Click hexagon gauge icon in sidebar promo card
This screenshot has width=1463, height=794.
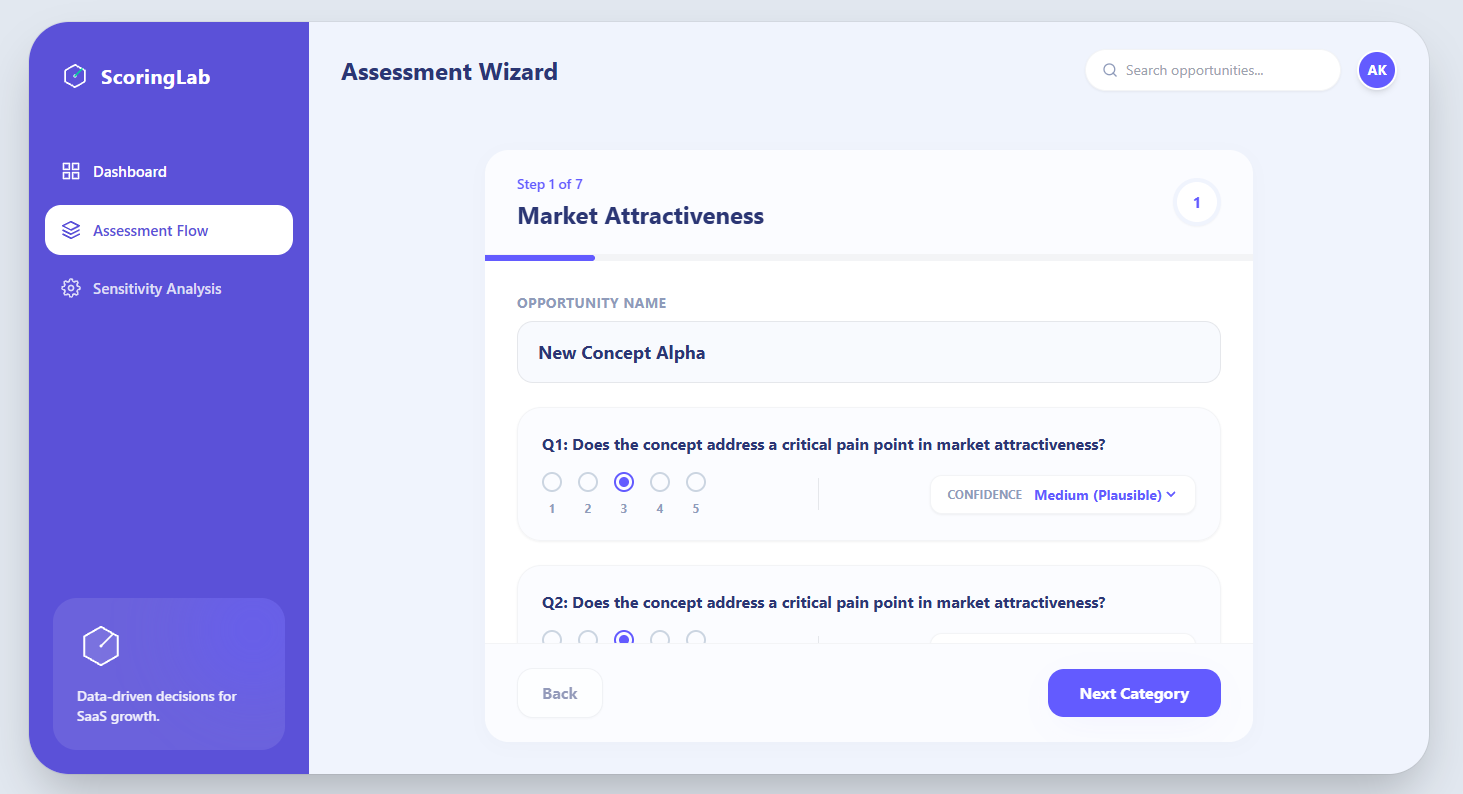[x=101, y=646]
